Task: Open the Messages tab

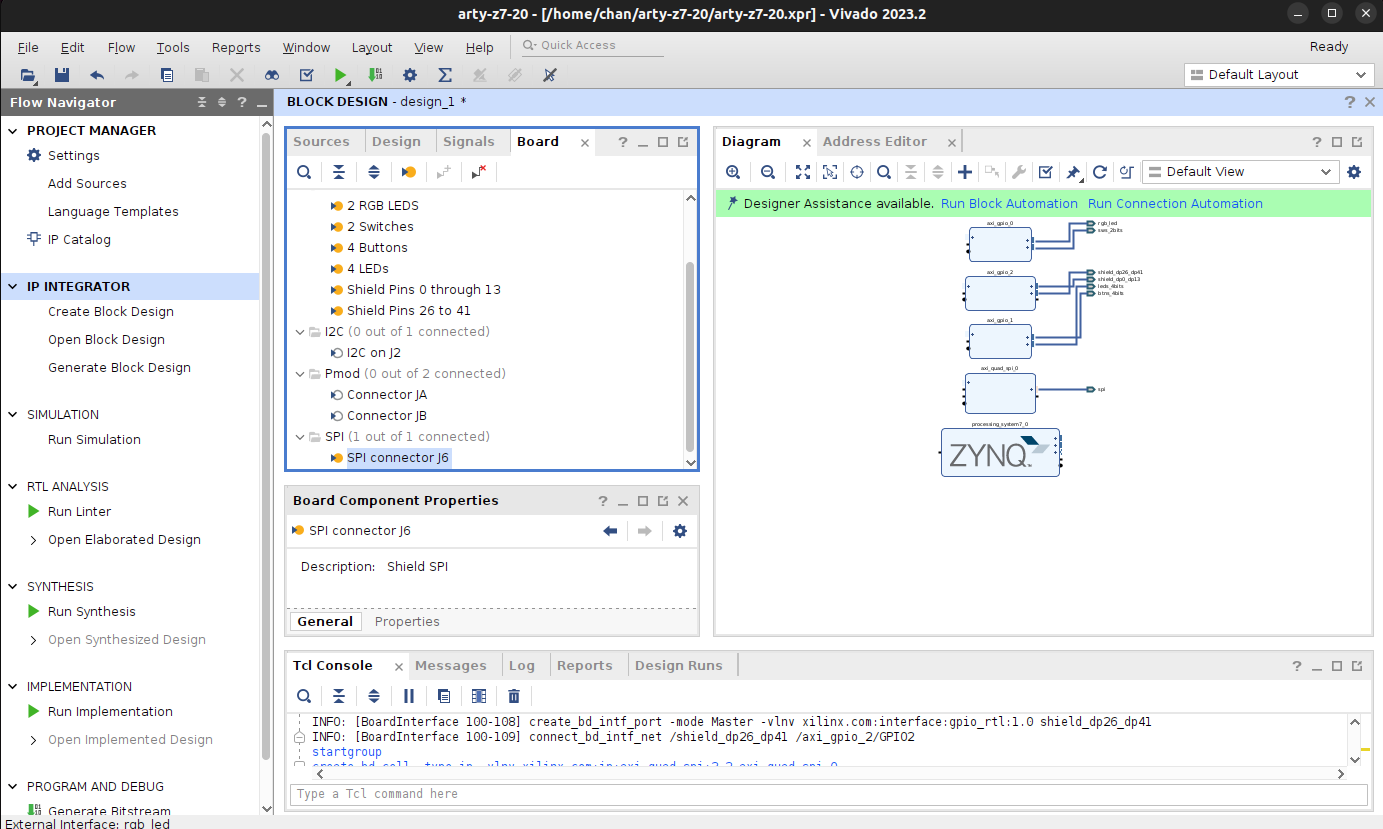Action: click(451, 666)
